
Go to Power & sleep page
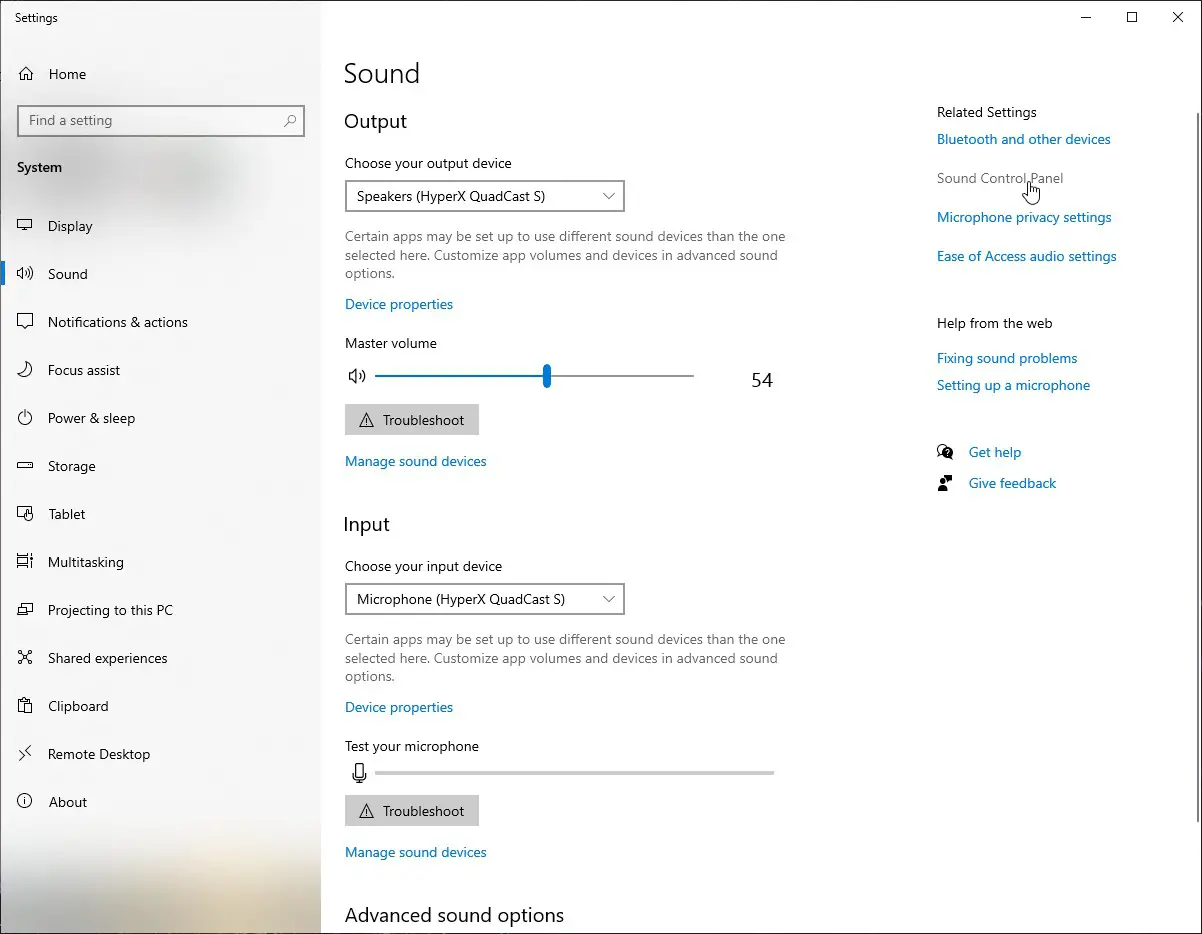tap(160, 418)
